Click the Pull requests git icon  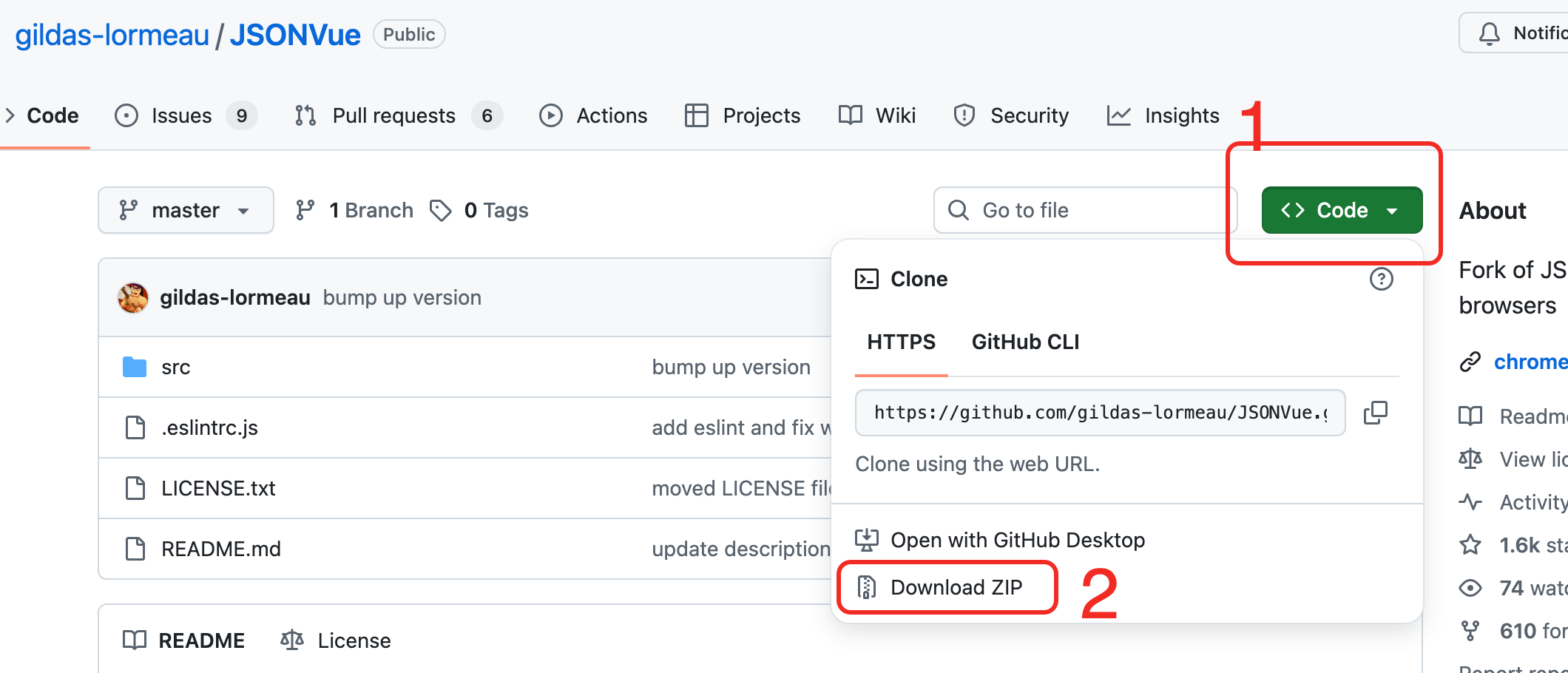coord(305,115)
